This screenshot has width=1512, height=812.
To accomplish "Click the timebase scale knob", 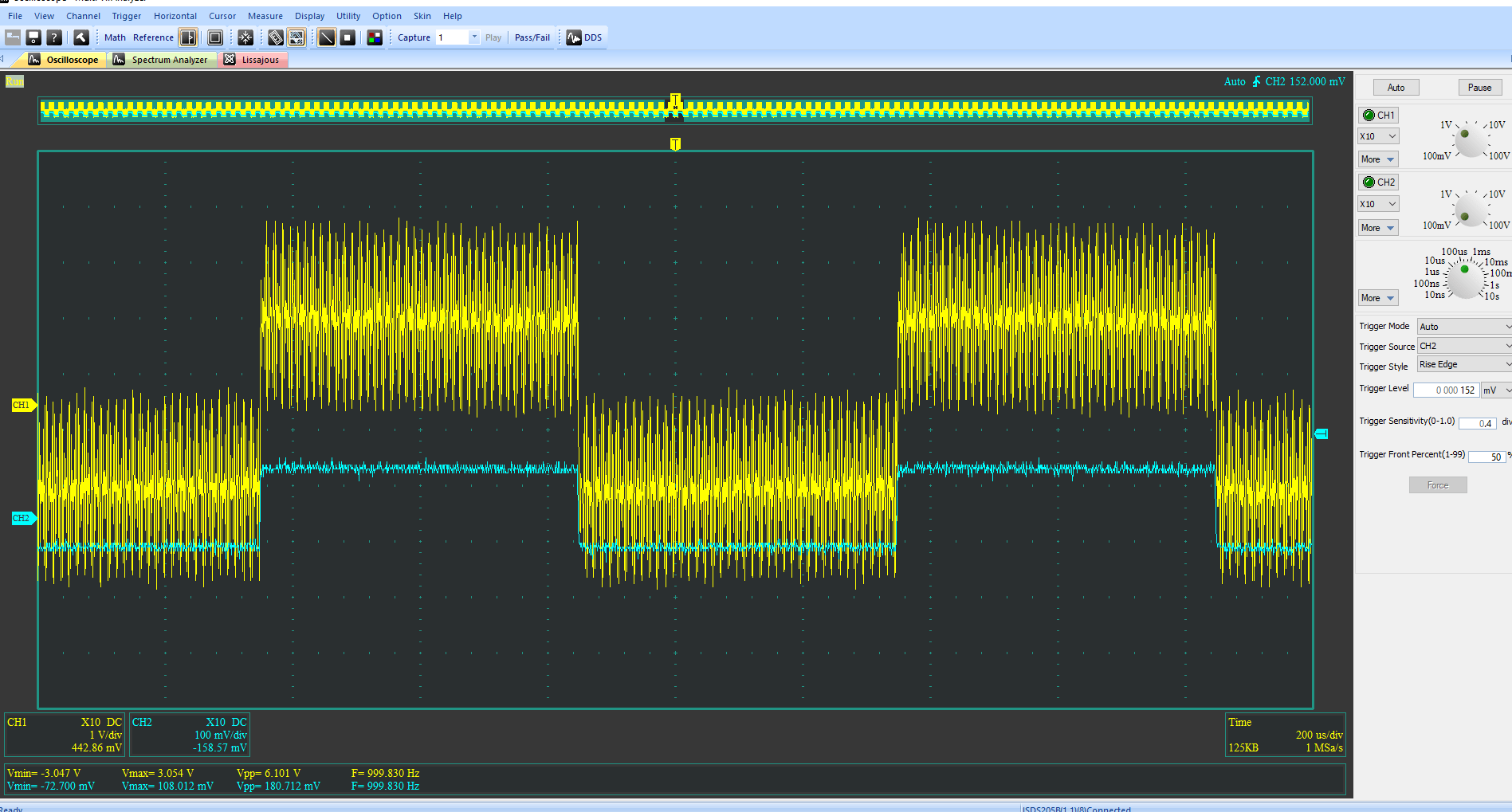I will pos(1465,279).
